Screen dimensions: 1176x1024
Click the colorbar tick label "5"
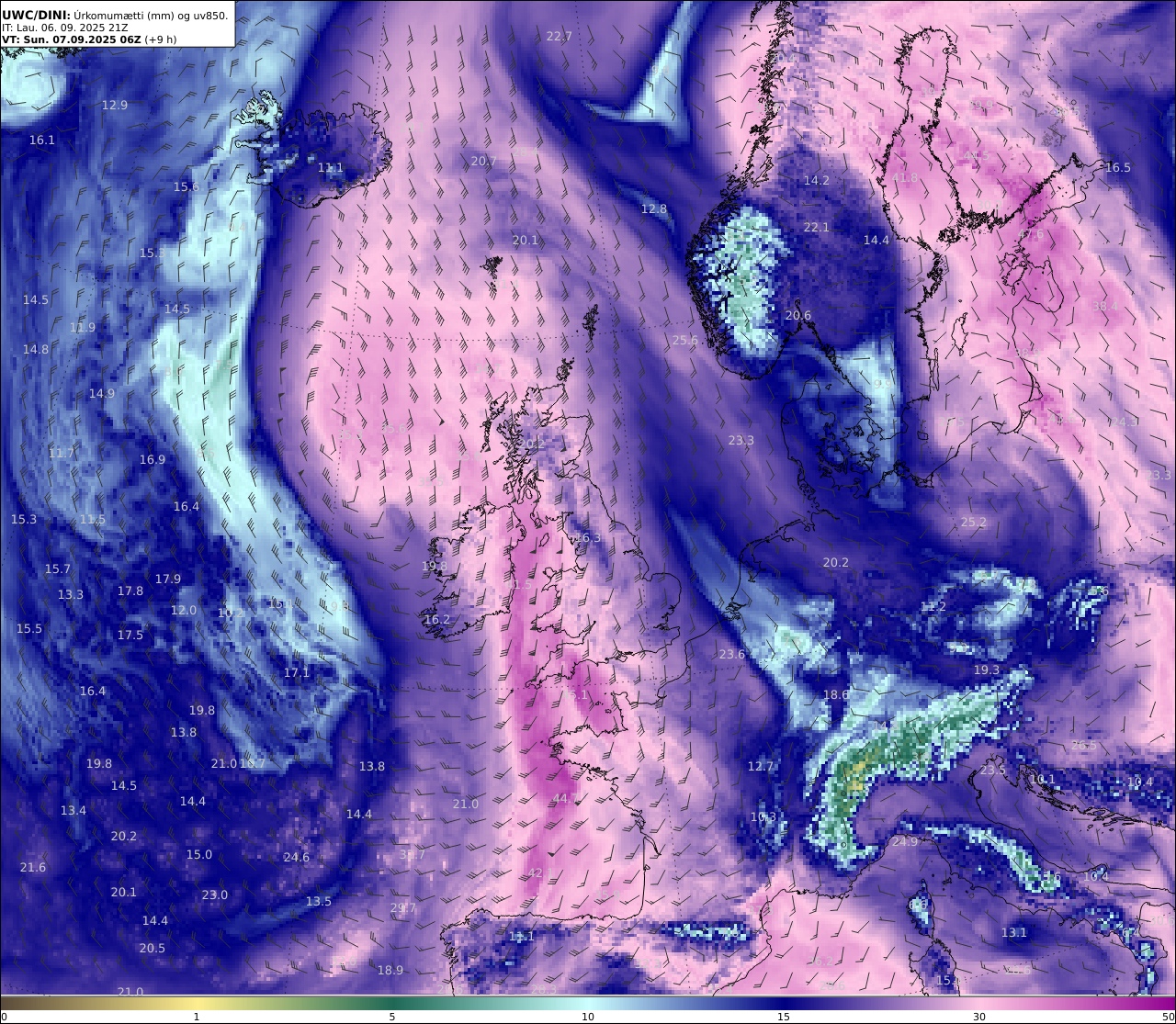click(x=392, y=1017)
